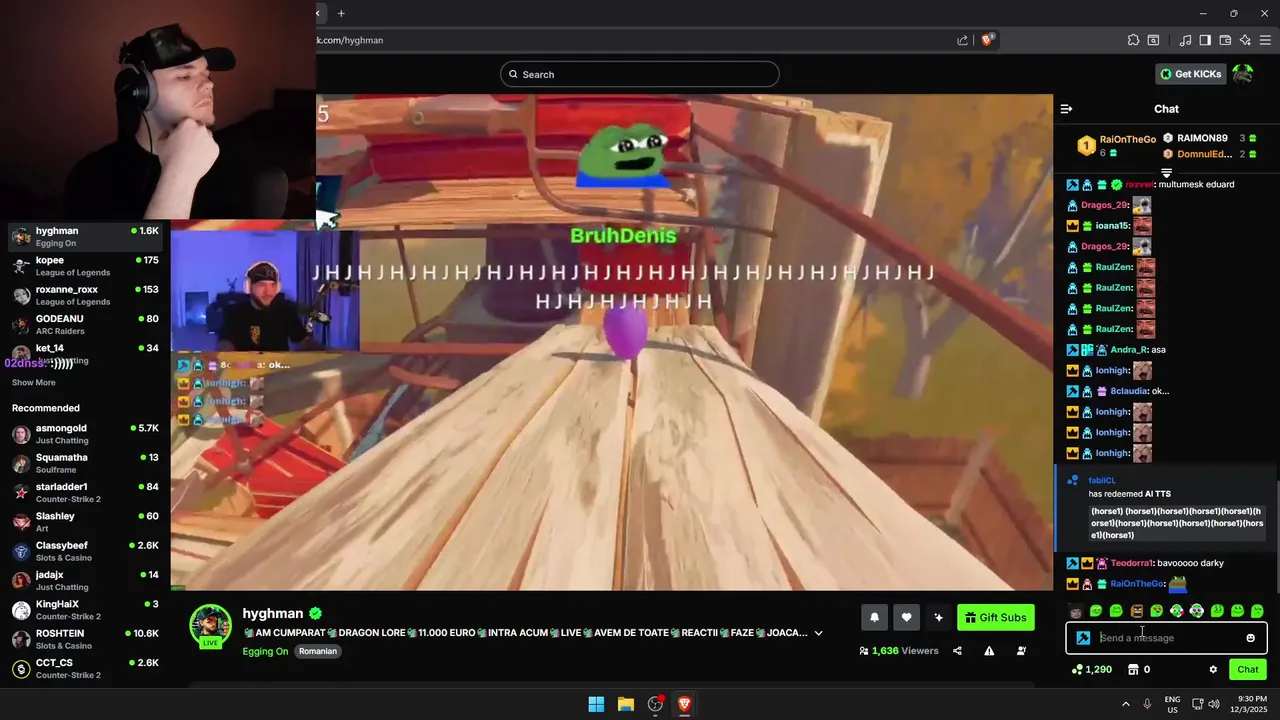Screen dimensions: 1280x720
Task: Open recommended channel KingHaiX
Action: point(85,610)
